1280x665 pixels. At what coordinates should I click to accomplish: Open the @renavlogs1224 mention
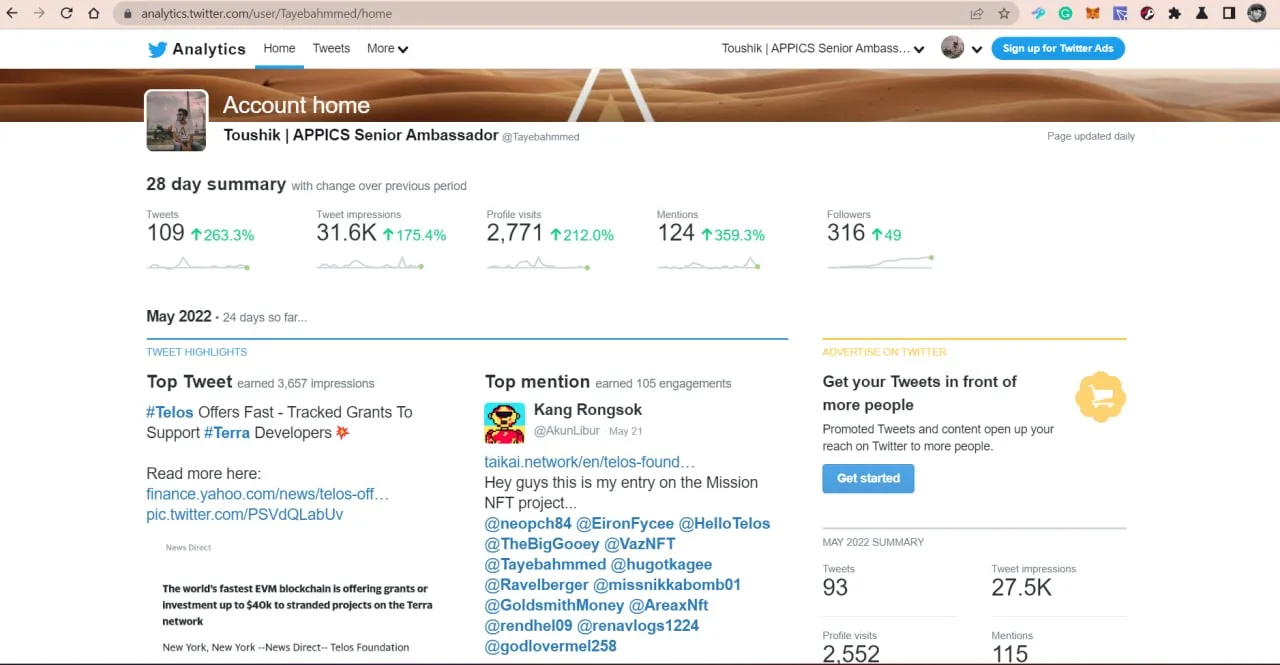pos(639,626)
